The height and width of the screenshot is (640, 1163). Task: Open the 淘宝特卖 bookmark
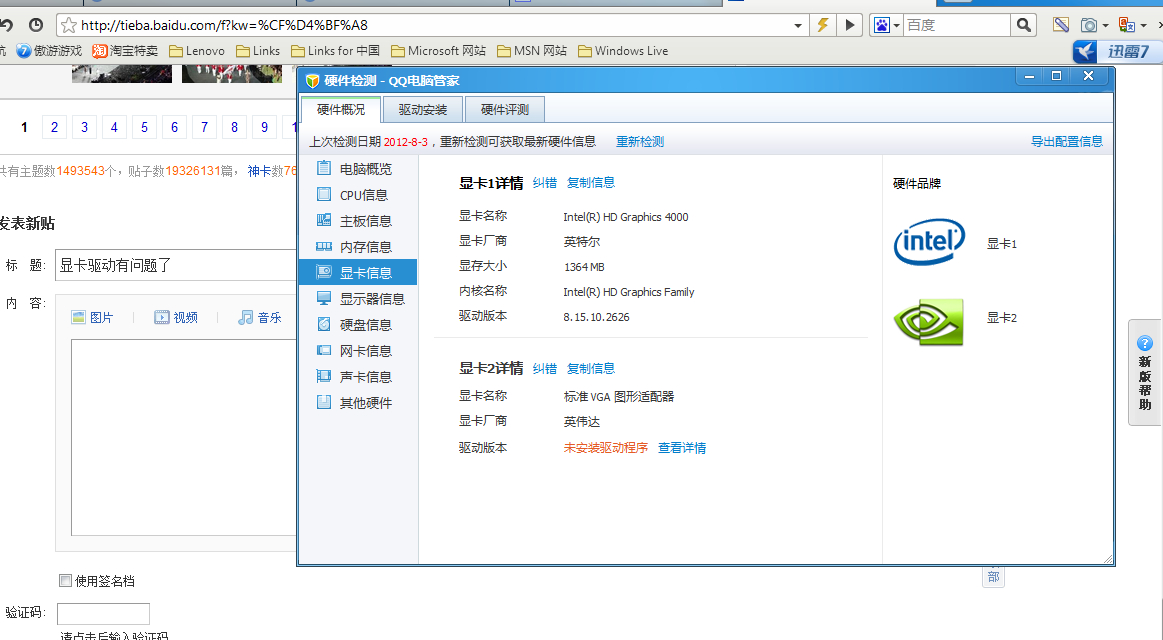(125, 50)
